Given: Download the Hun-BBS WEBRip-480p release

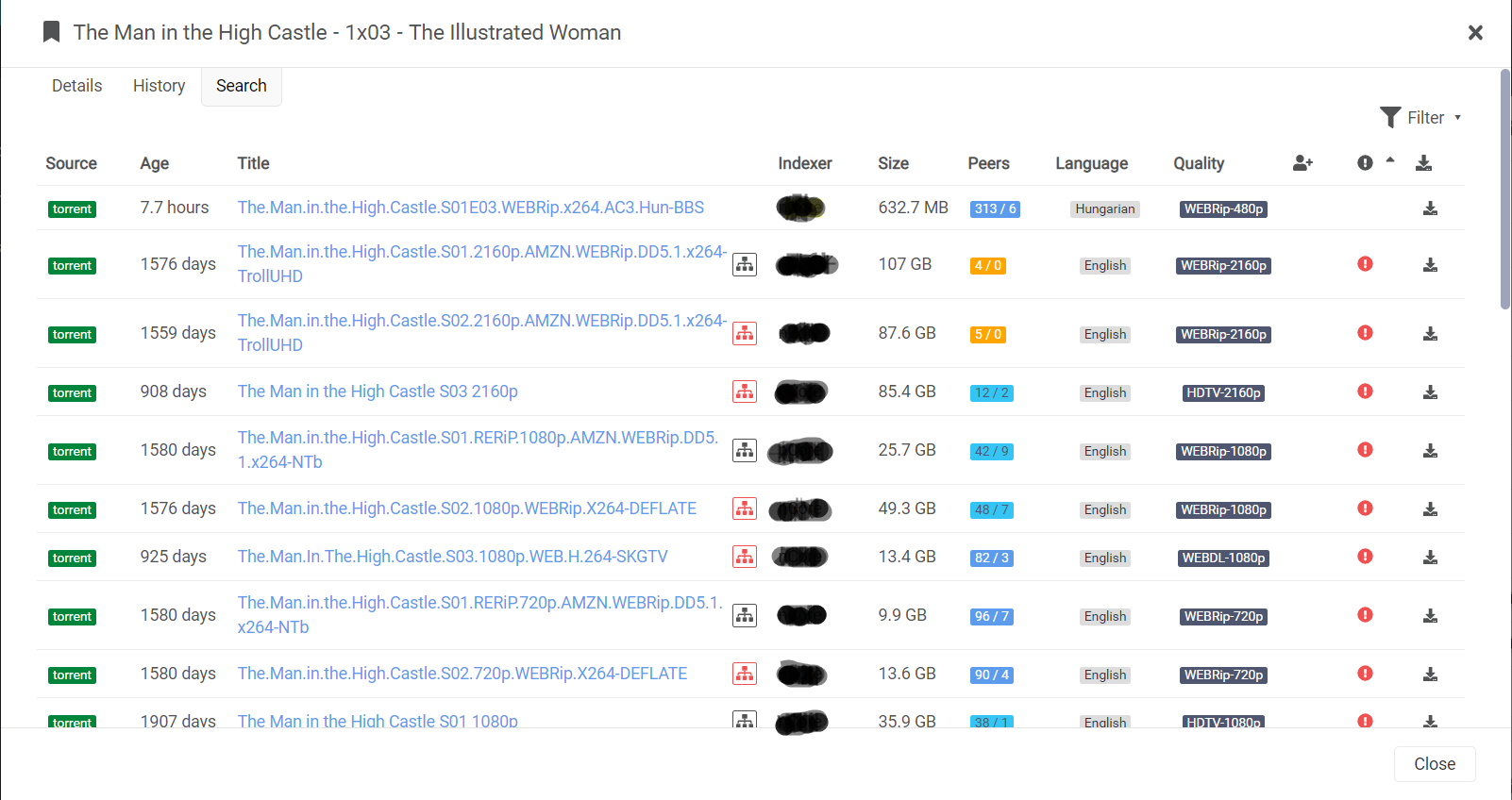Looking at the screenshot, I should (x=1430, y=208).
